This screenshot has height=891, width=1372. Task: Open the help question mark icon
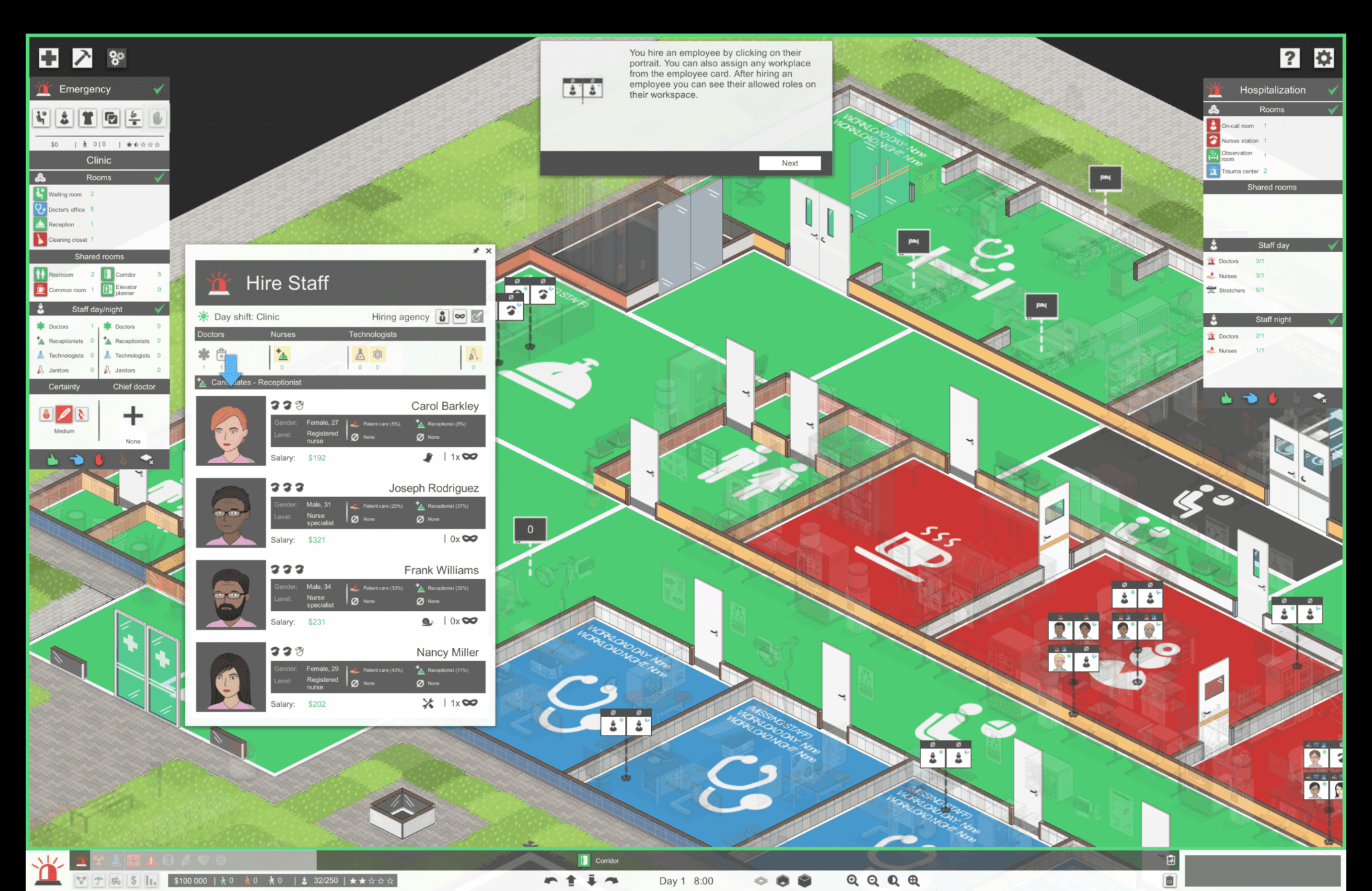1290,58
